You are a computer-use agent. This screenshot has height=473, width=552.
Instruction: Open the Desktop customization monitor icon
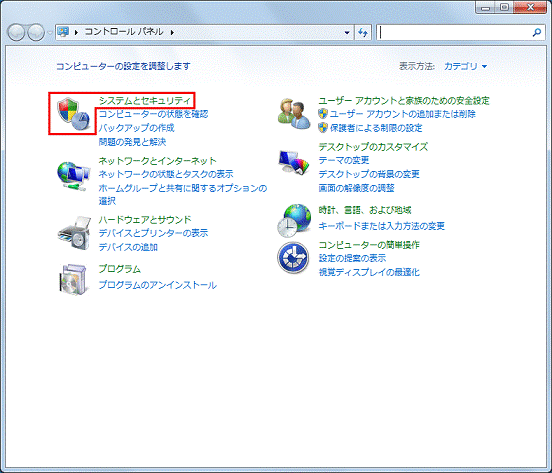point(294,163)
